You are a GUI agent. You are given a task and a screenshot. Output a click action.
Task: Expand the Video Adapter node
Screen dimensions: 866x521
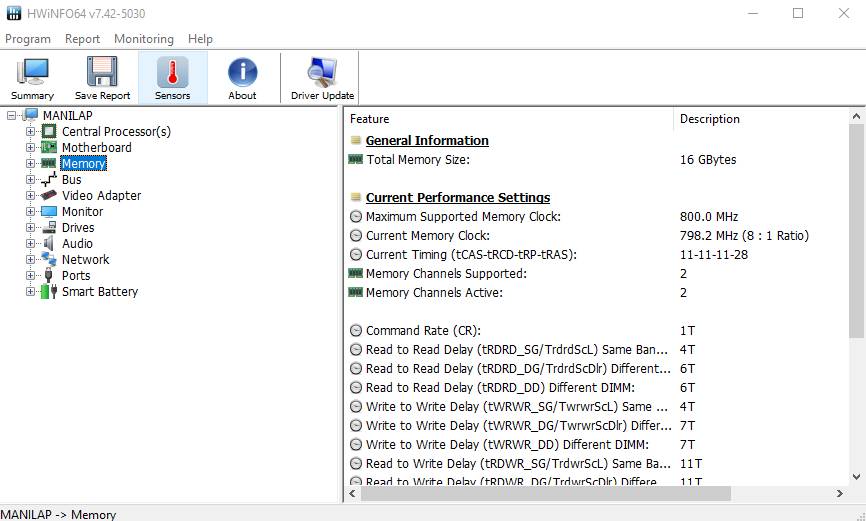(x=30, y=196)
